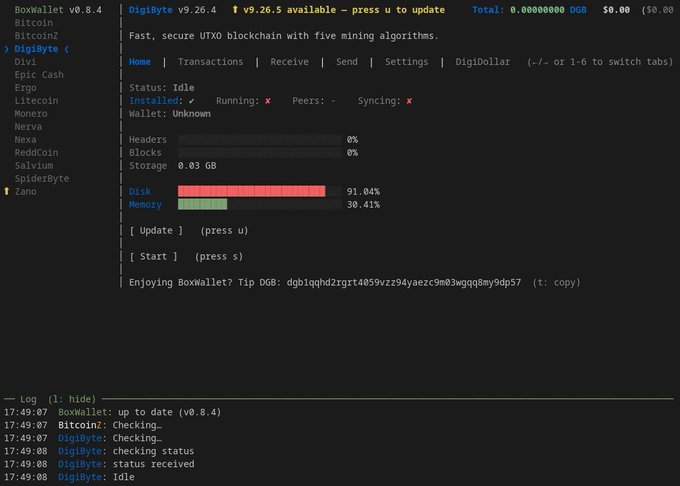Screen dimensions: 680x486
Task: Hide the Log panel via '(l: hide)'
Action: coord(72,399)
